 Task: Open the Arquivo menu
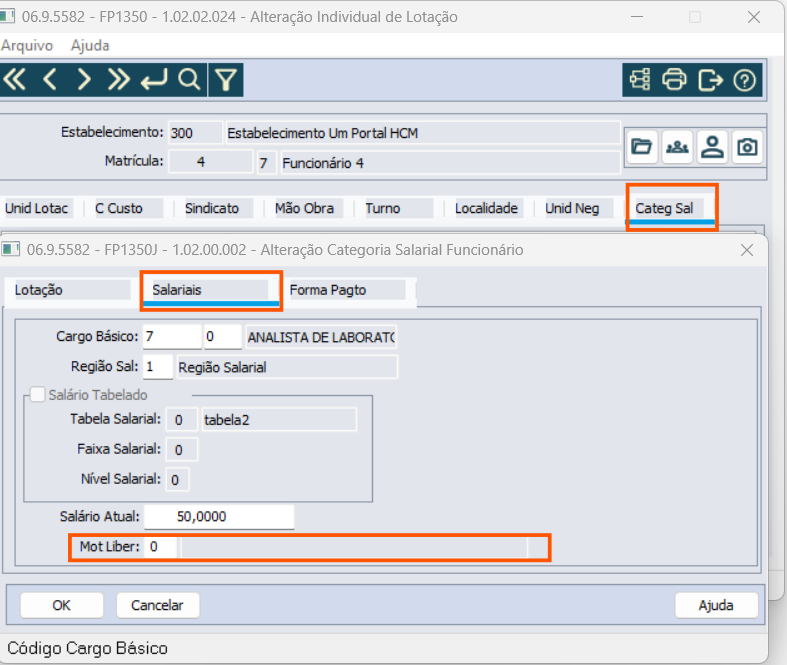[x=27, y=46]
